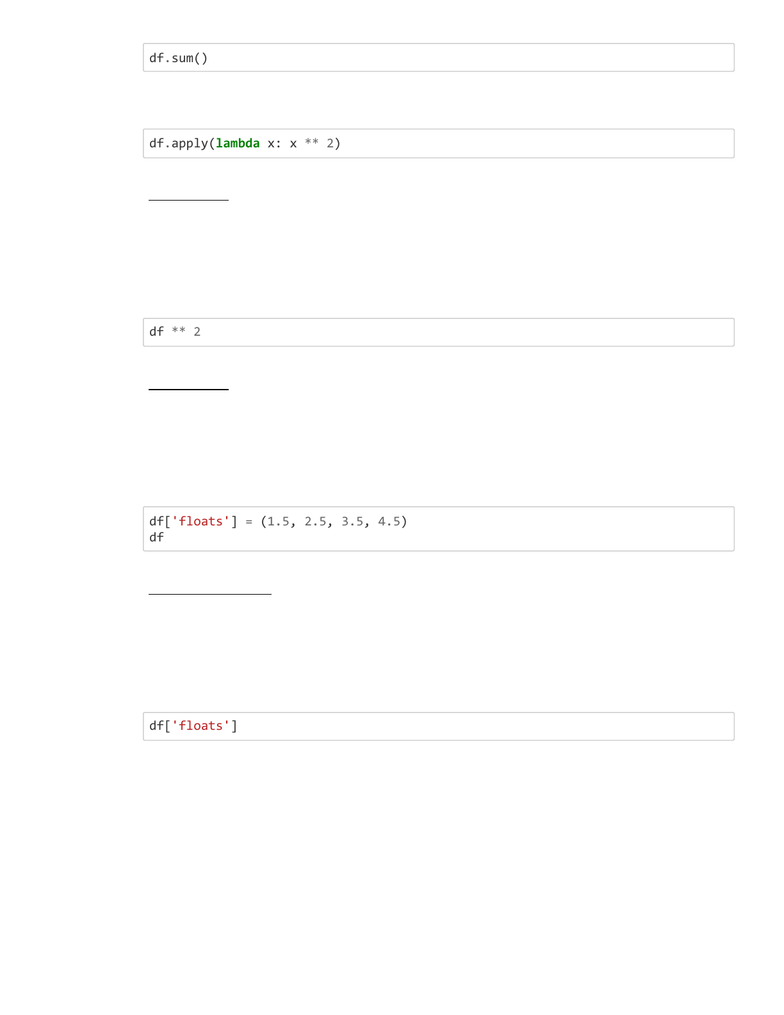The width and height of the screenshot is (784, 1015).
Task: Click the red 'floats' string in assignment cell
Action: coord(201,521)
